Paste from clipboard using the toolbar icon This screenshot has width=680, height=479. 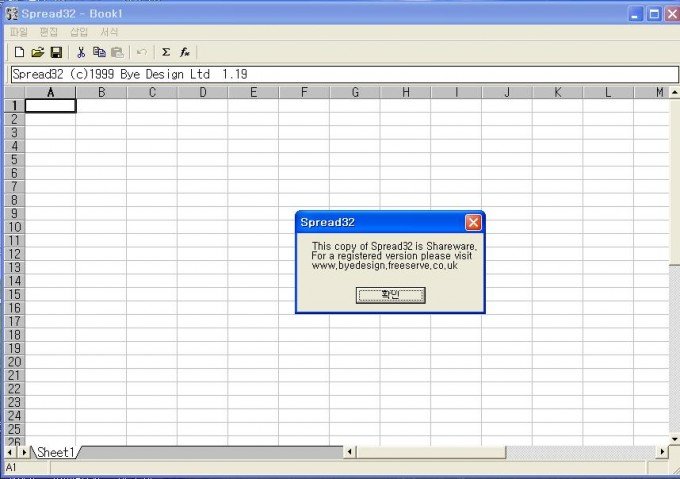click(x=118, y=52)
